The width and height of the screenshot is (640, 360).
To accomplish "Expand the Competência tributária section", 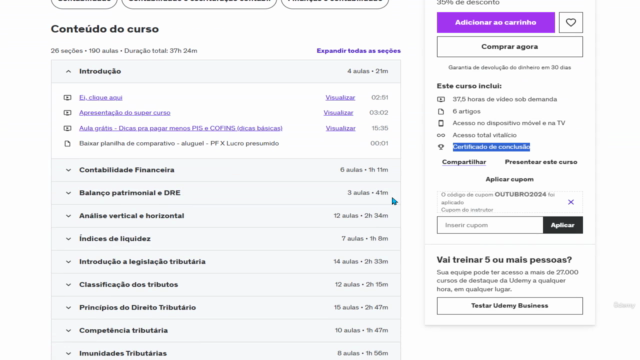I will (x=226, y=330).
